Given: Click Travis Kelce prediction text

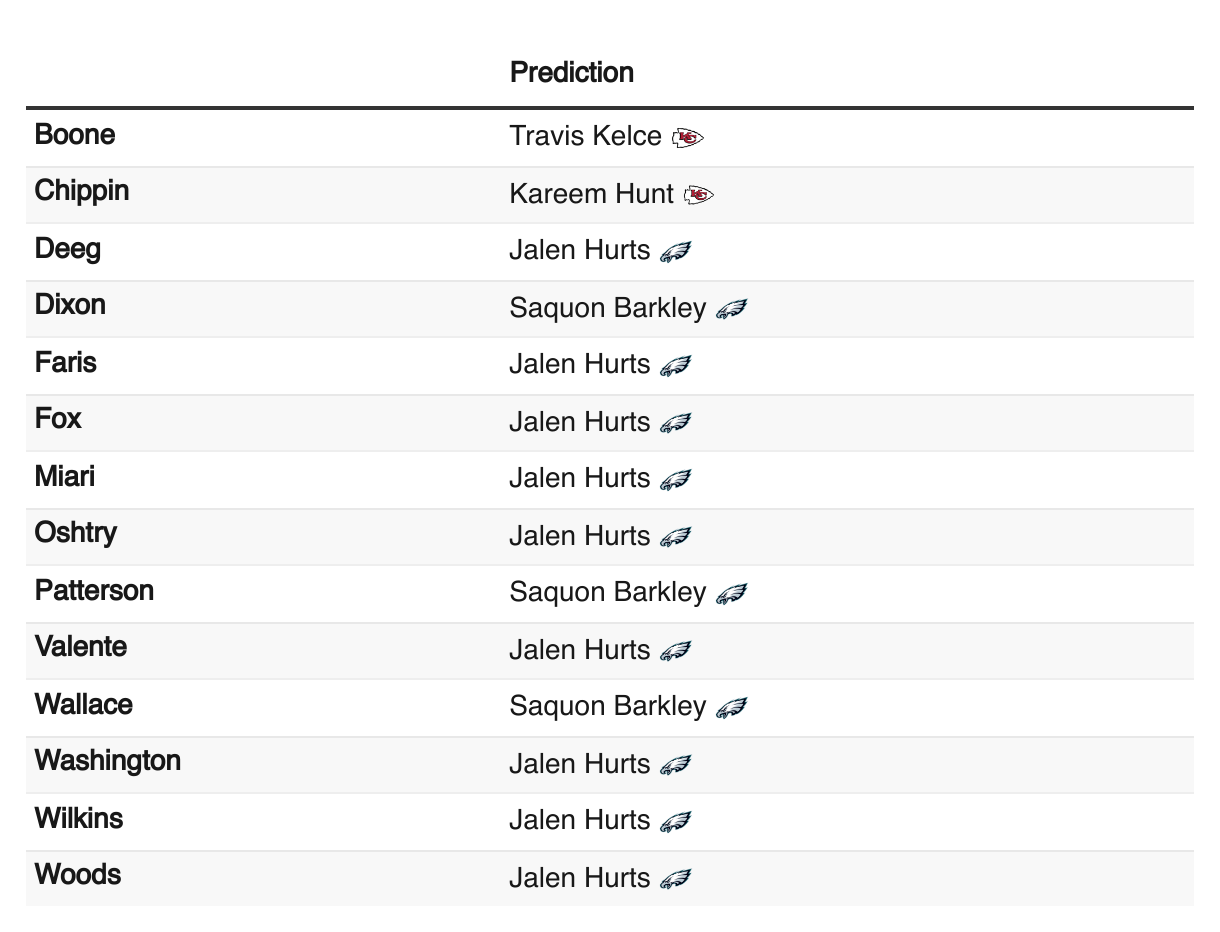Looking at the screenshot, I should (x=585, y=136).
